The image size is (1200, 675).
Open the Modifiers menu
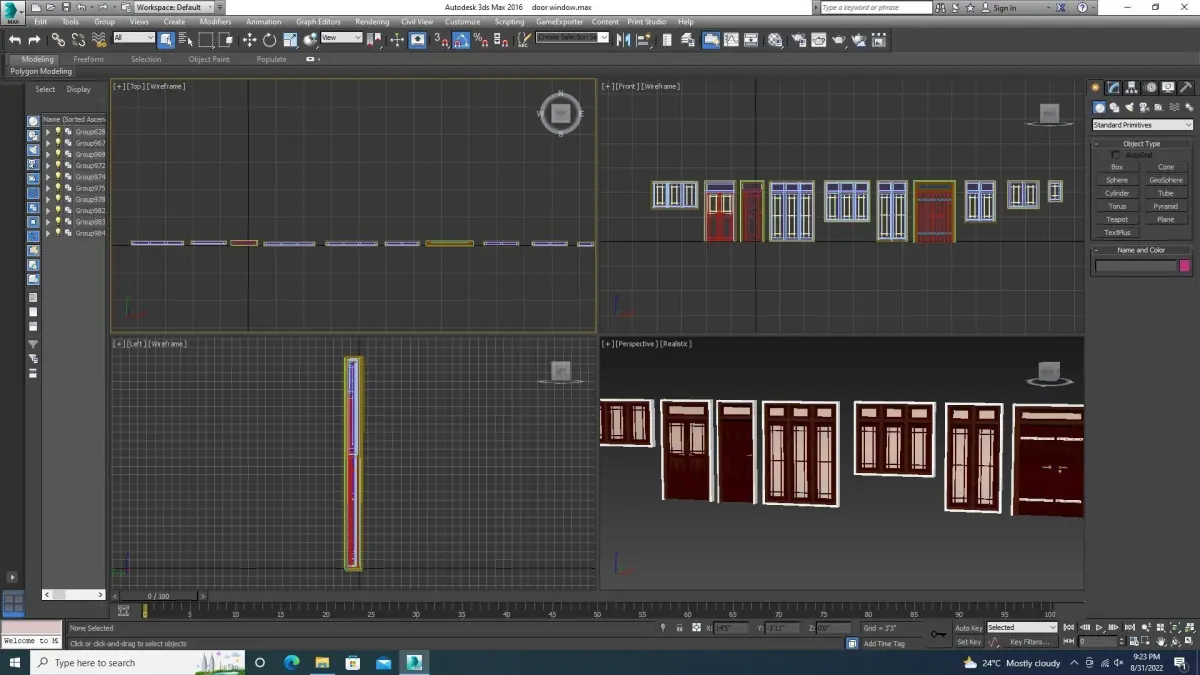click(x=215, y=21)
